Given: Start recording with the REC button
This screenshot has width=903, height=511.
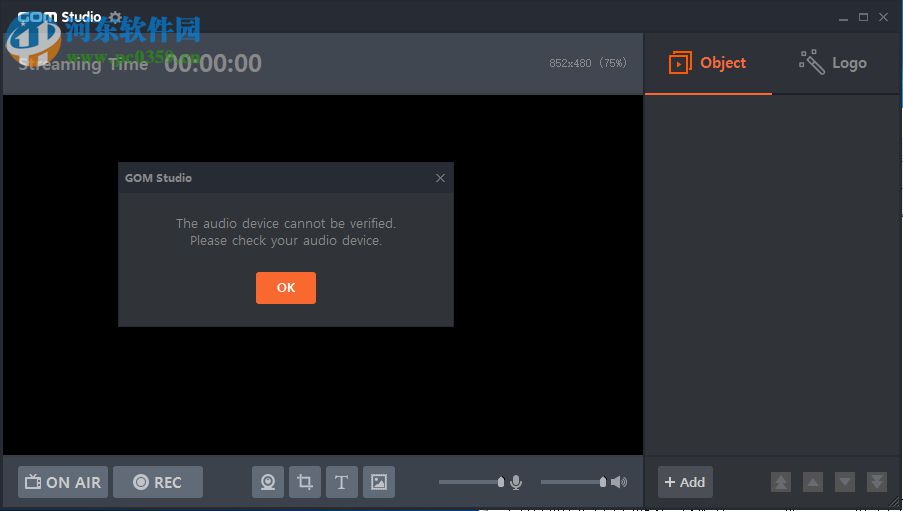Looking at the screenshot, I should coord(158,482).
